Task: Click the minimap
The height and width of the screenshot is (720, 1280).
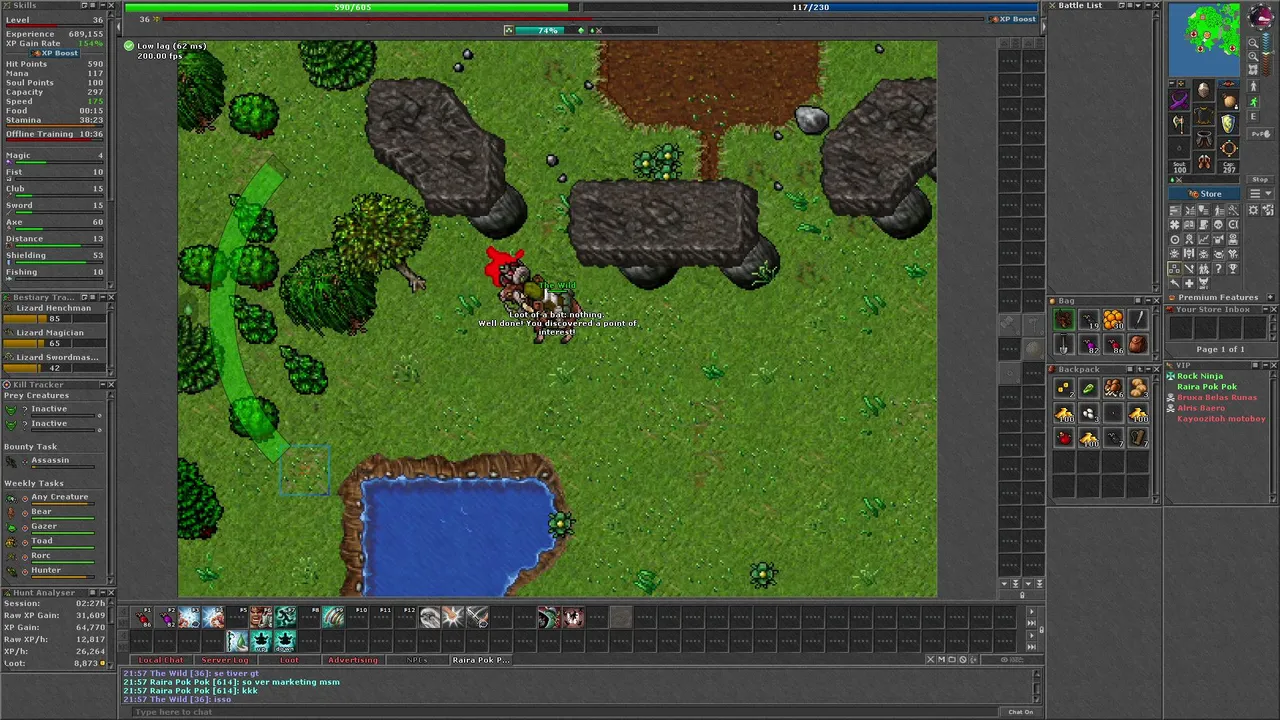Action: click(1205, 40)
